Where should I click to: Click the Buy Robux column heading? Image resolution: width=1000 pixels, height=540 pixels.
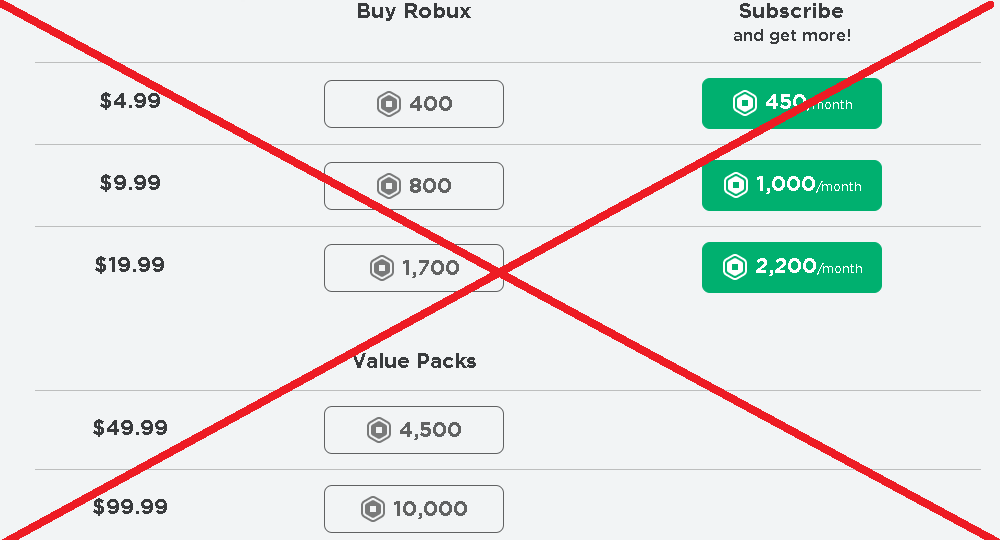point(414,11)
